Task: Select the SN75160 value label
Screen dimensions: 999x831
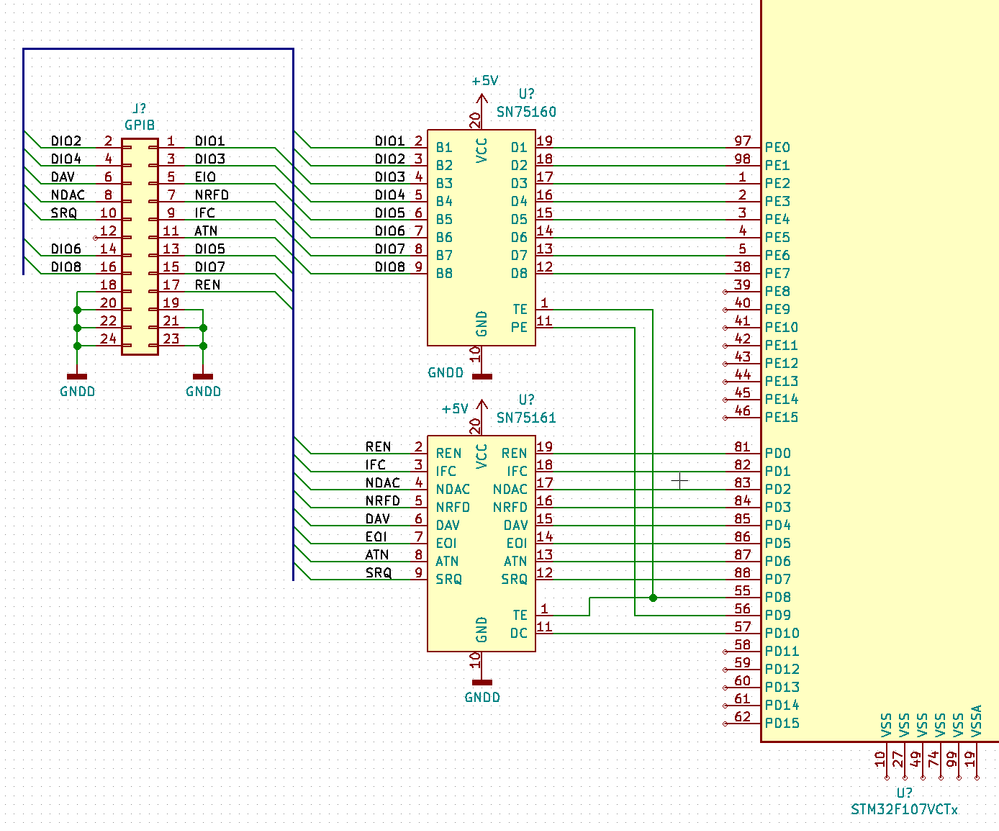Action: [x=526, y=112]
